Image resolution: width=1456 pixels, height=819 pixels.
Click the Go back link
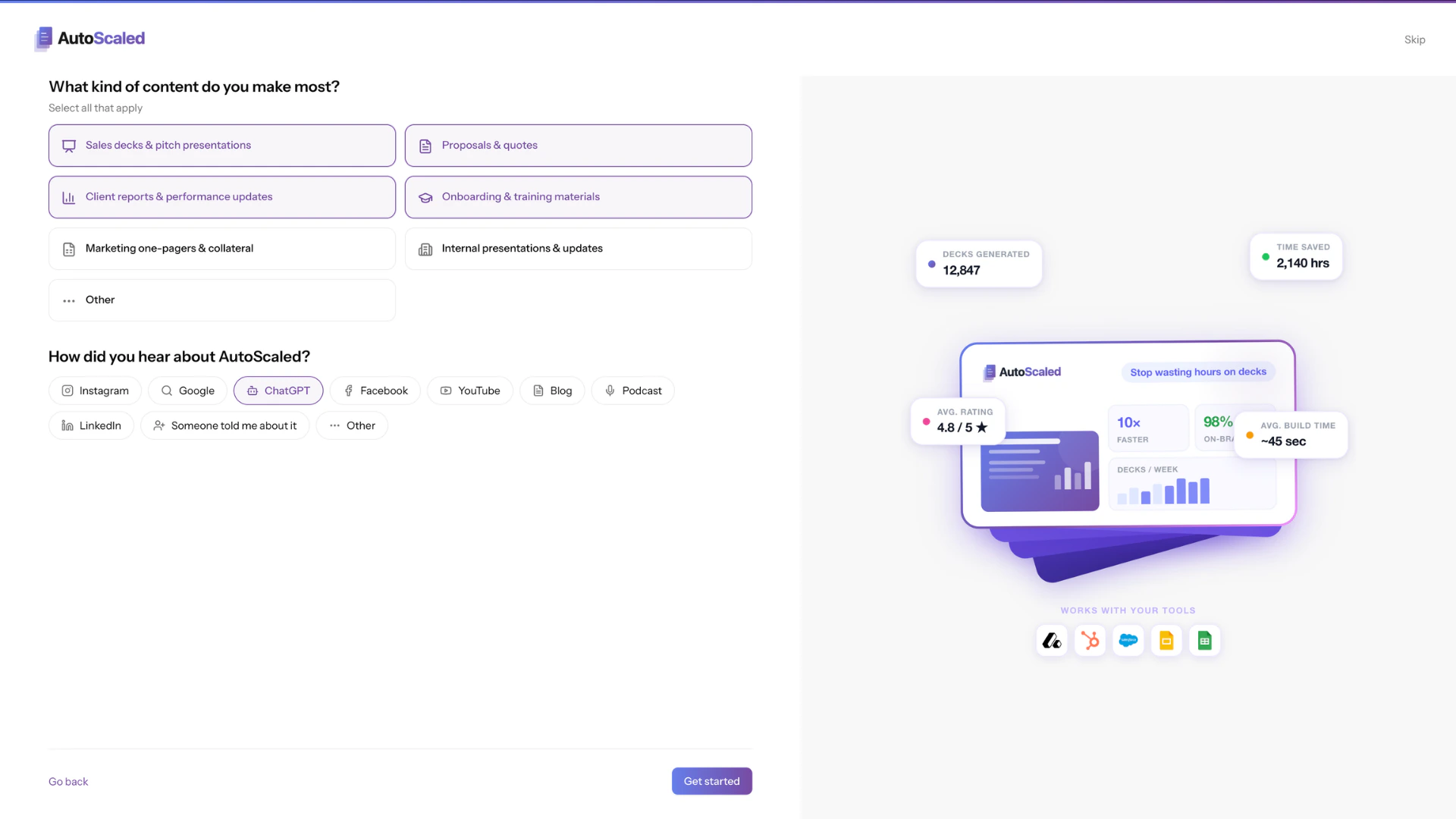click(x=67, y=780)
